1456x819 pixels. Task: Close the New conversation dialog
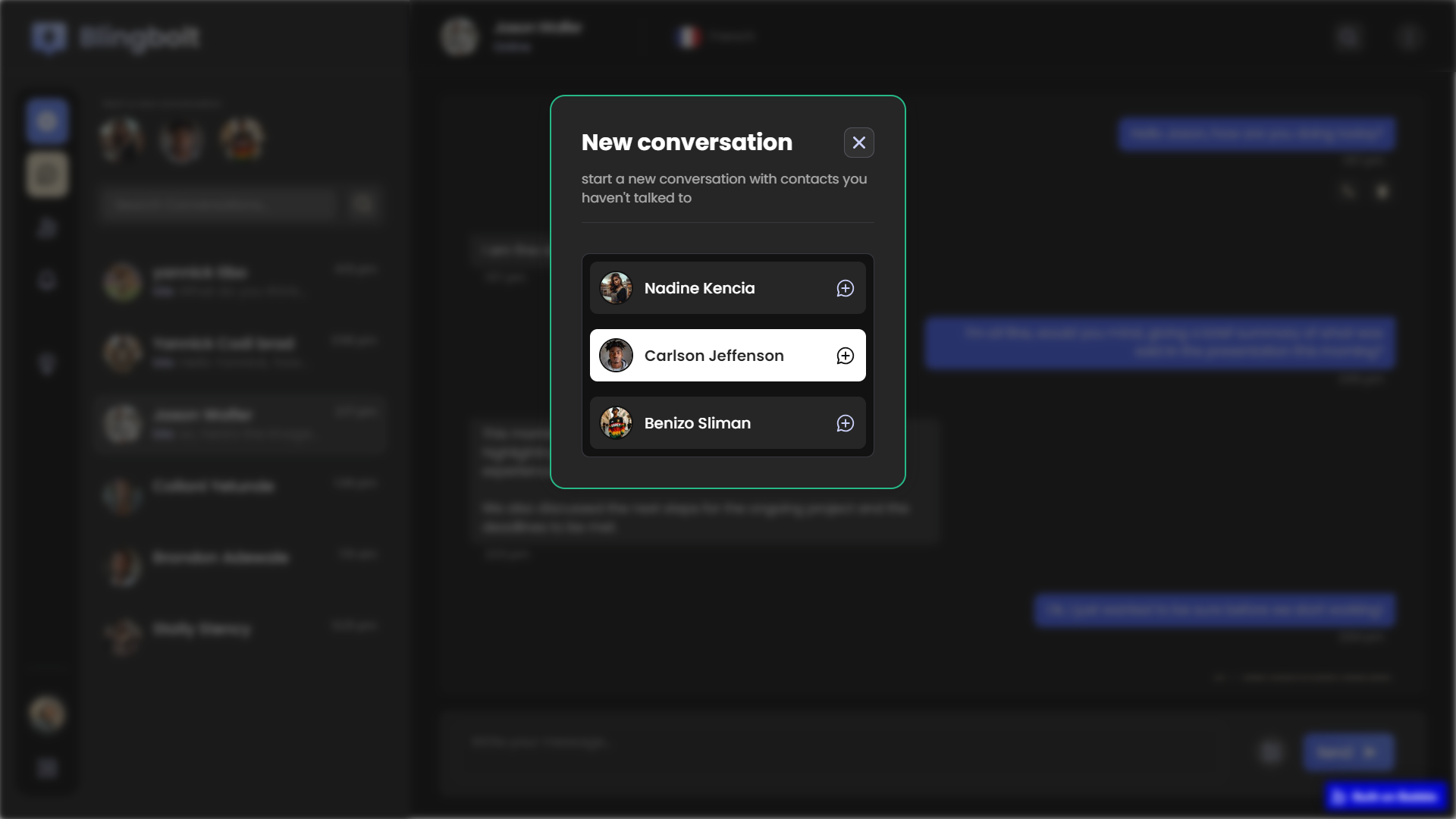[x=858, y=143]
